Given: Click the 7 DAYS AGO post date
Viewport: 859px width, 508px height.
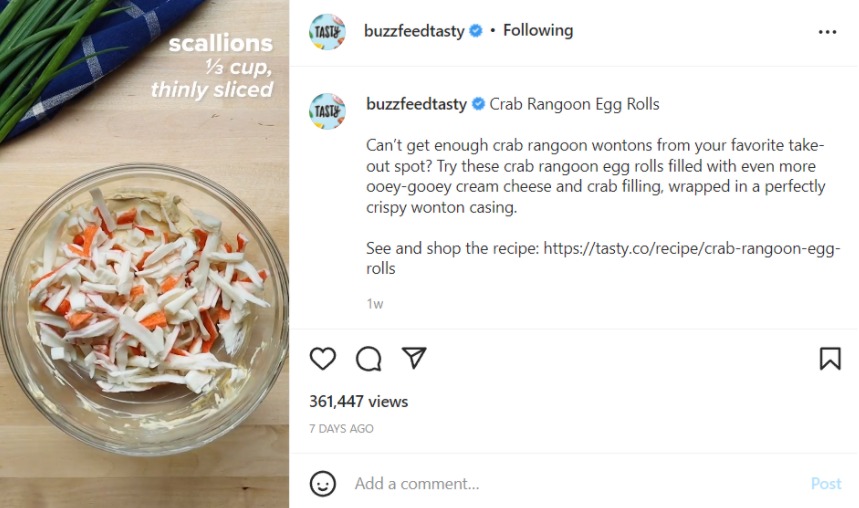Looking at the screenshot, I should (x=341, y=429).
